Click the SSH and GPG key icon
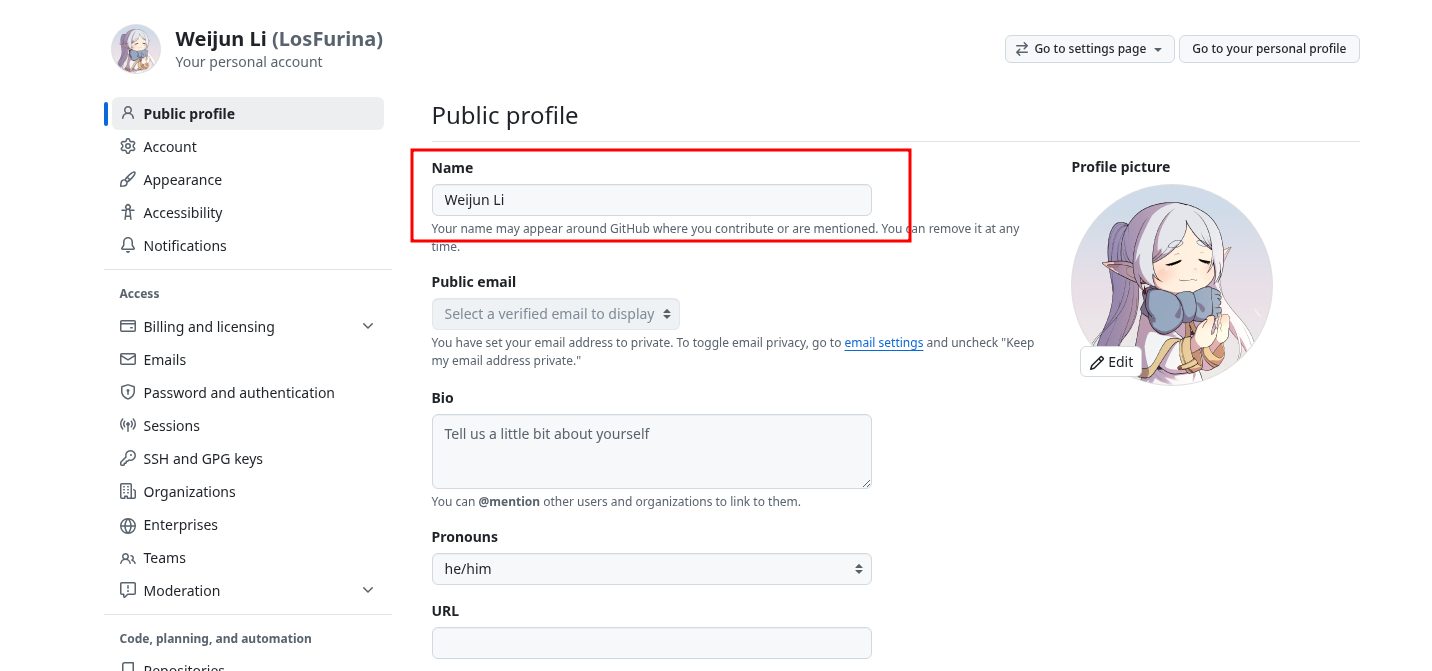This screenshot has width=1432, height=671. point(127,458)
